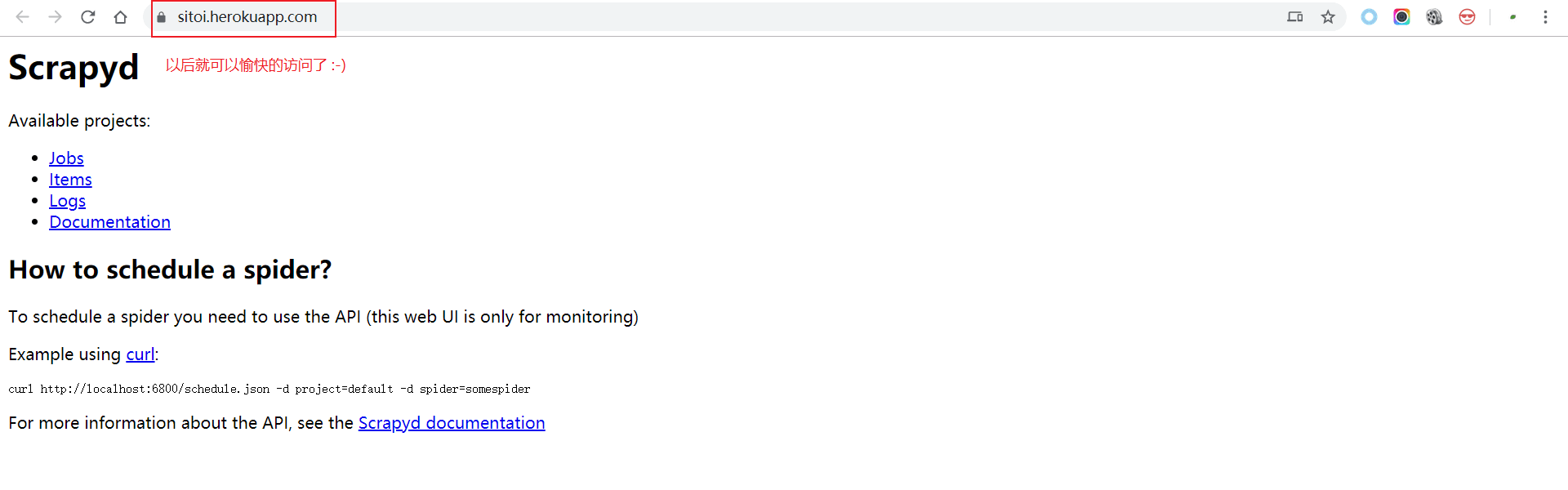Viewport: 1568px width, 490px height.
Task: Open the Documentation link in project list
Action: pos(109,222)
